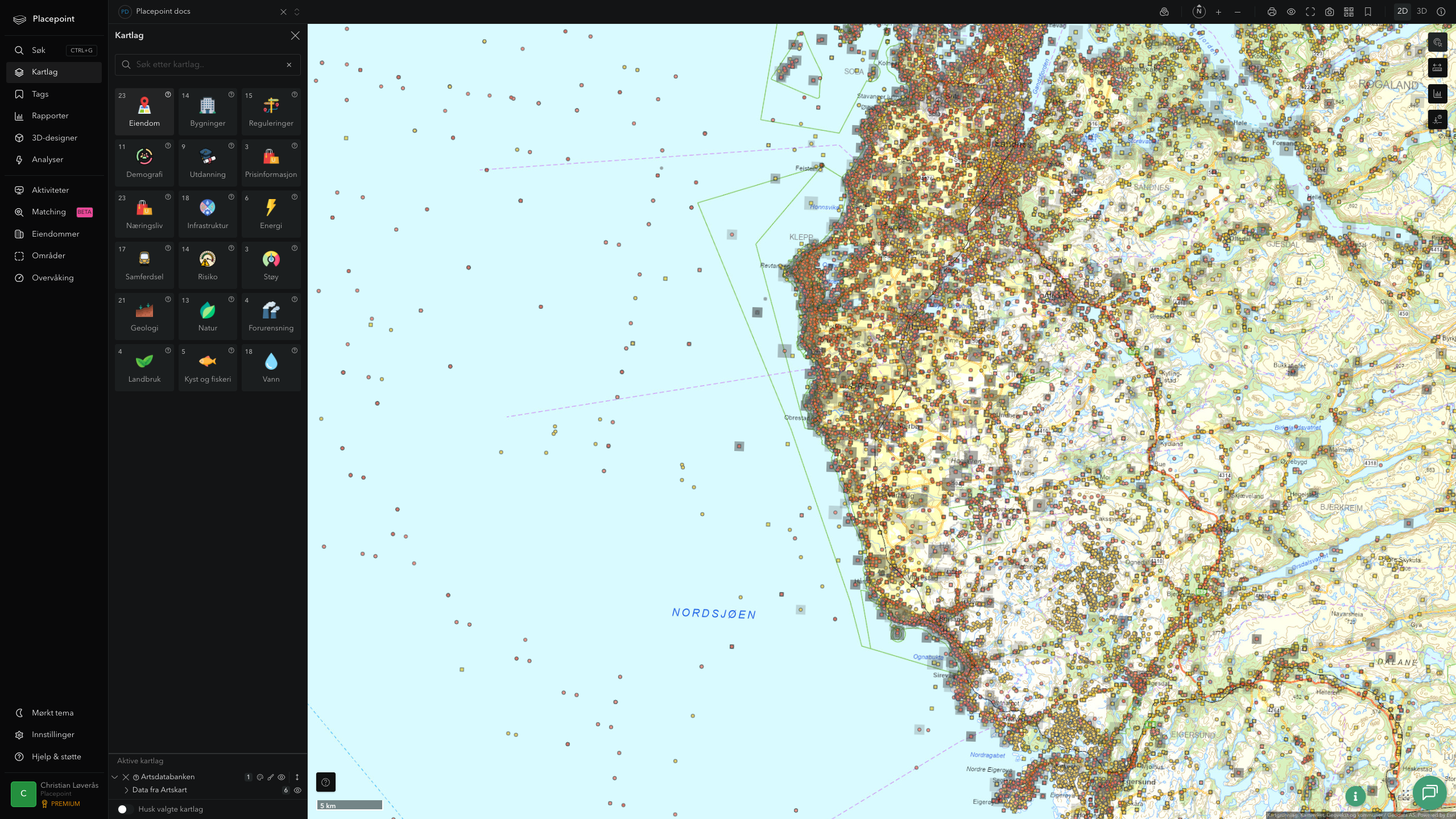Open the Prisinformasjon layer category
The width and height of the screenshot is (1456, 819).
click(271, 163)
